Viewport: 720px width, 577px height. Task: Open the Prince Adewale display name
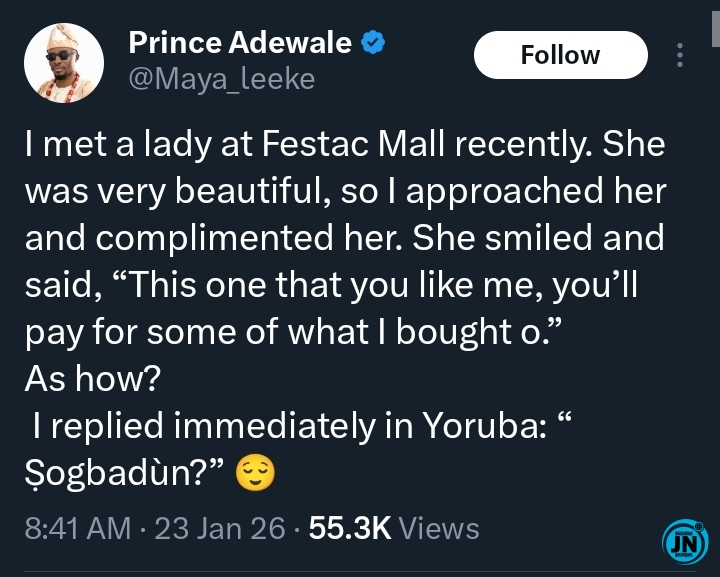240,43
